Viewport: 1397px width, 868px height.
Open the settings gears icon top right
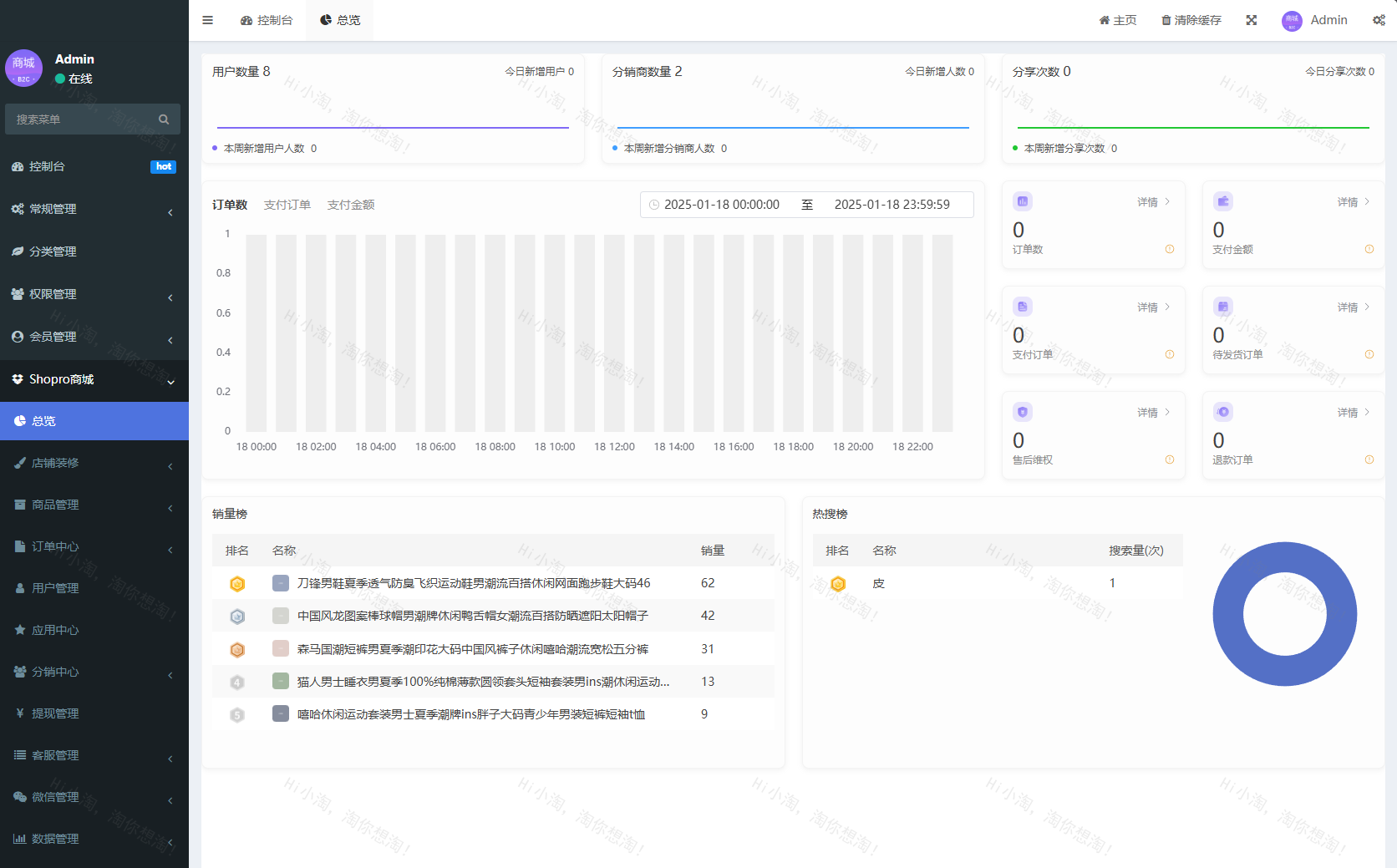click(1379, 20)
